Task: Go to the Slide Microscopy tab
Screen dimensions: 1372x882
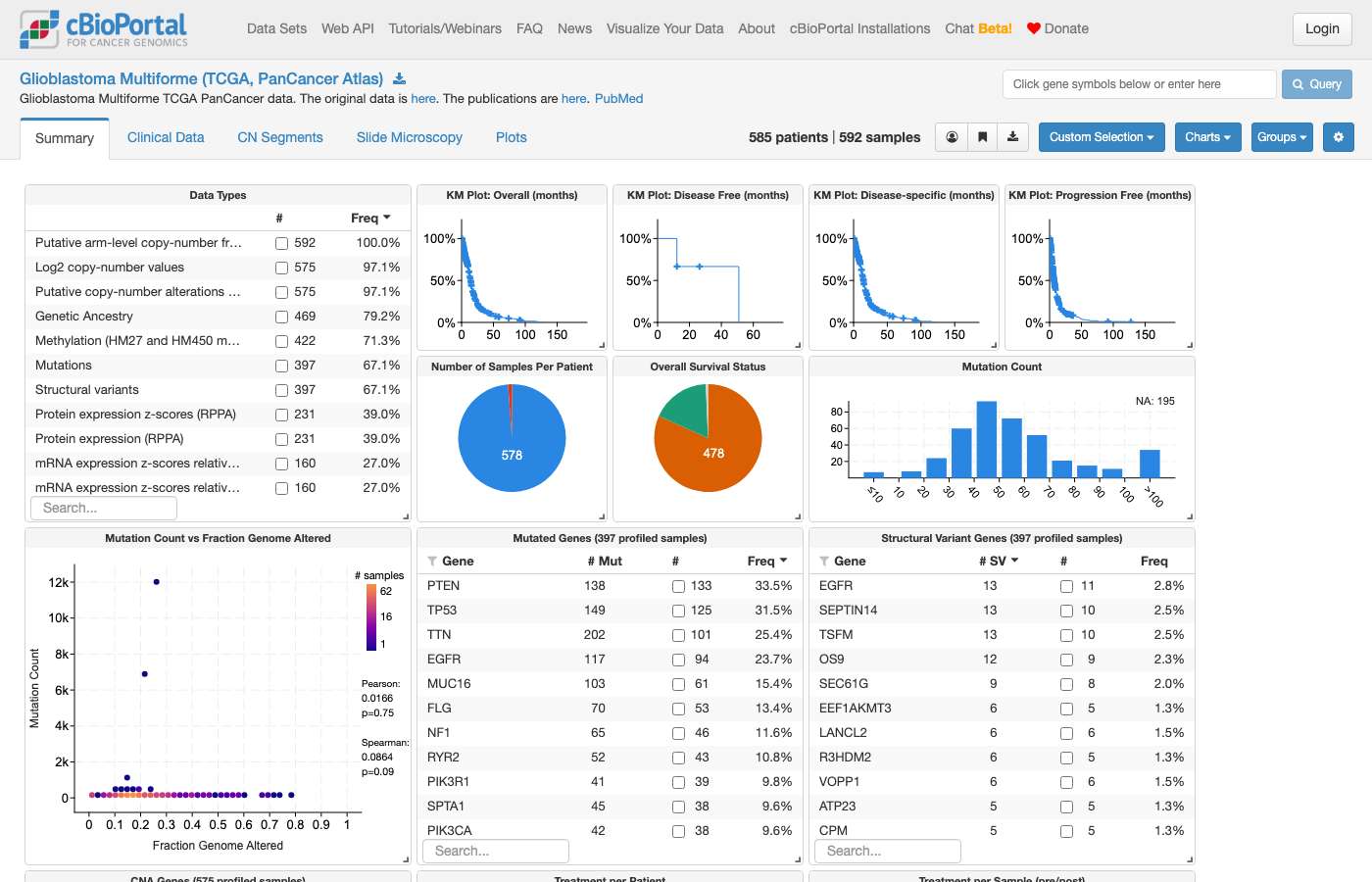Action: (410, 137)
